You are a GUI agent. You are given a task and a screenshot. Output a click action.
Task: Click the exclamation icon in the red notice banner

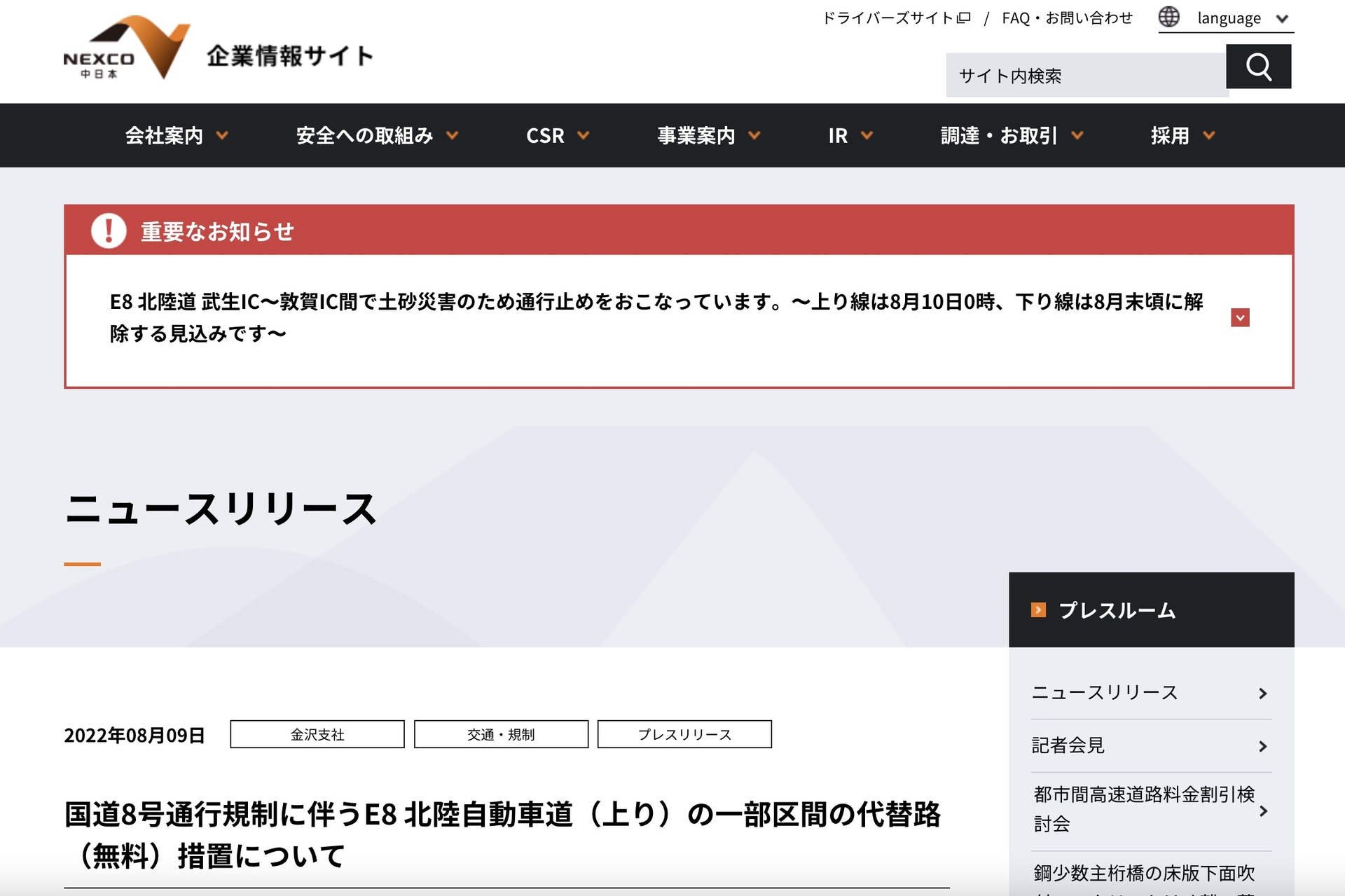click(109, 231)
